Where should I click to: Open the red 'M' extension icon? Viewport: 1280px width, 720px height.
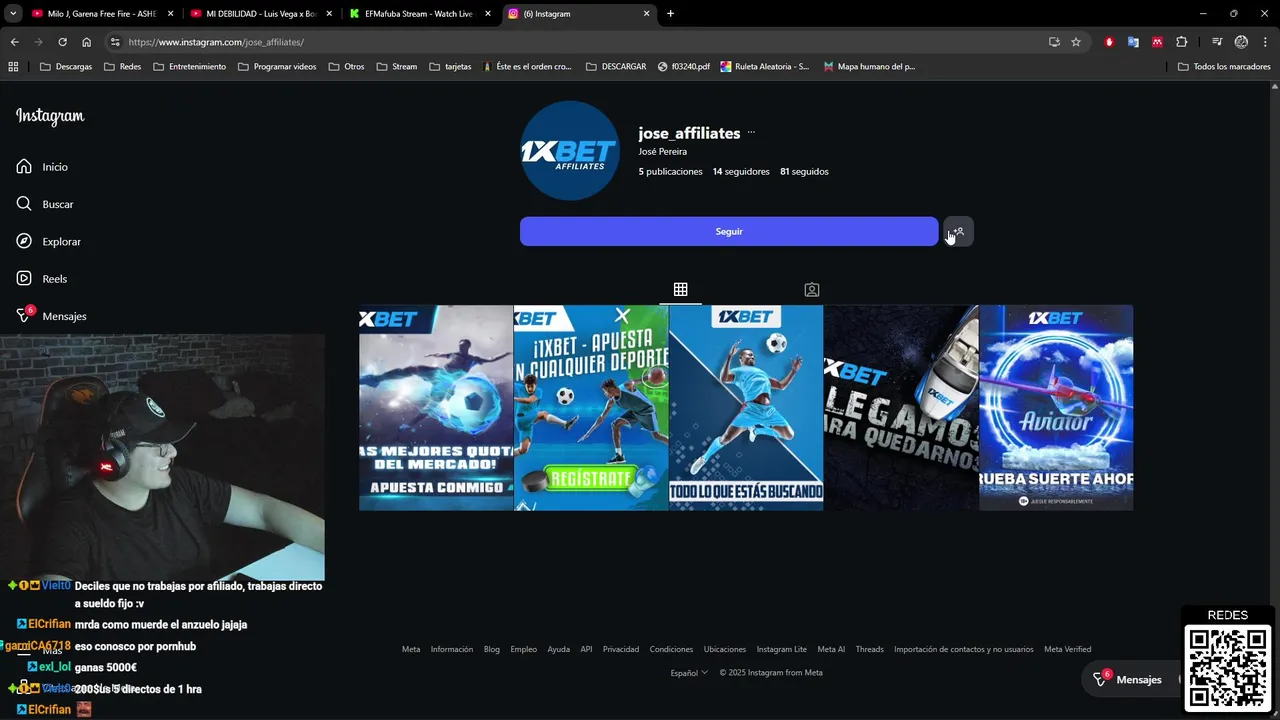(x=1157, y=42)
